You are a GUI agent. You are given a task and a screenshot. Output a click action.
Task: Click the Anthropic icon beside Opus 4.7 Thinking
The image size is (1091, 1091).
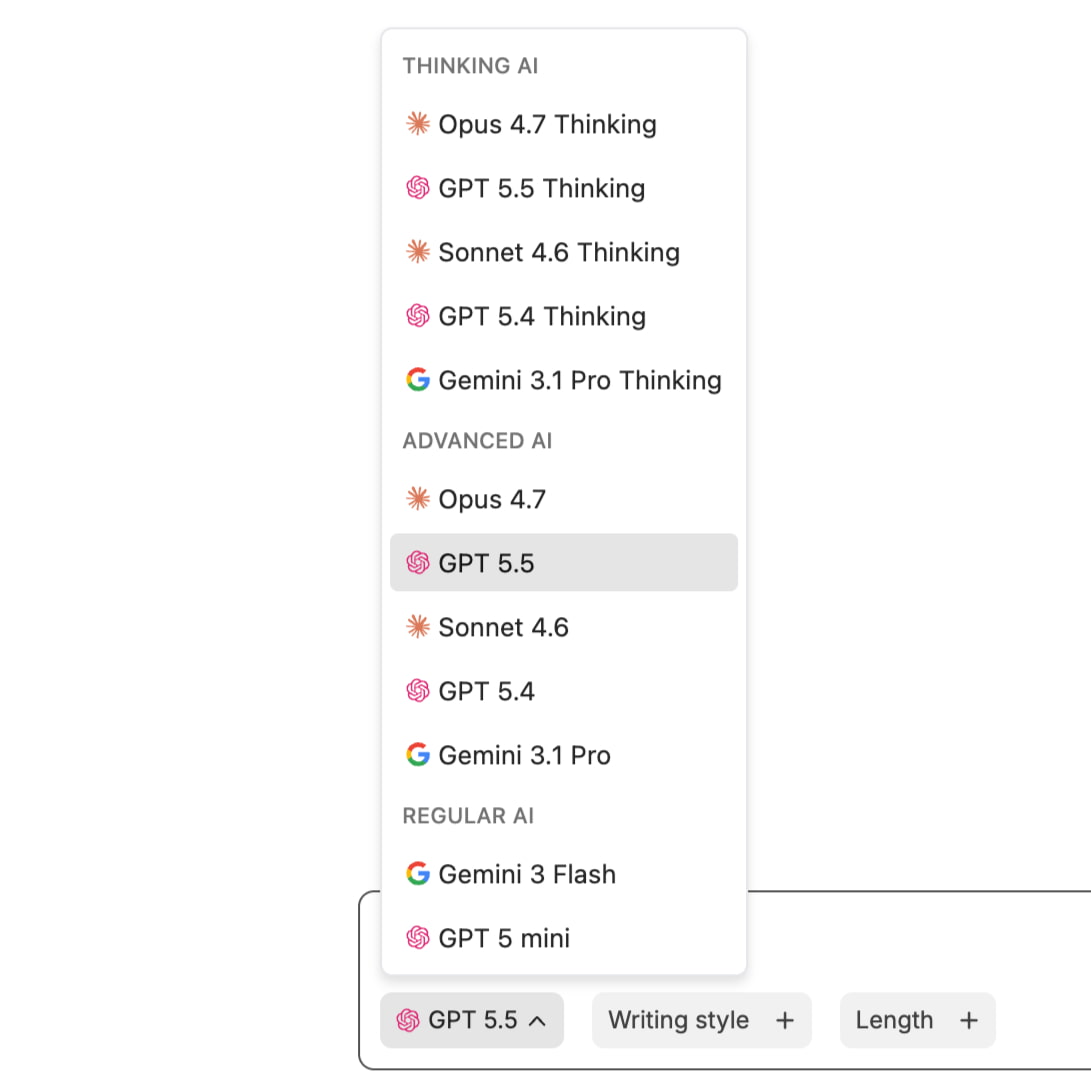[417, 124]
